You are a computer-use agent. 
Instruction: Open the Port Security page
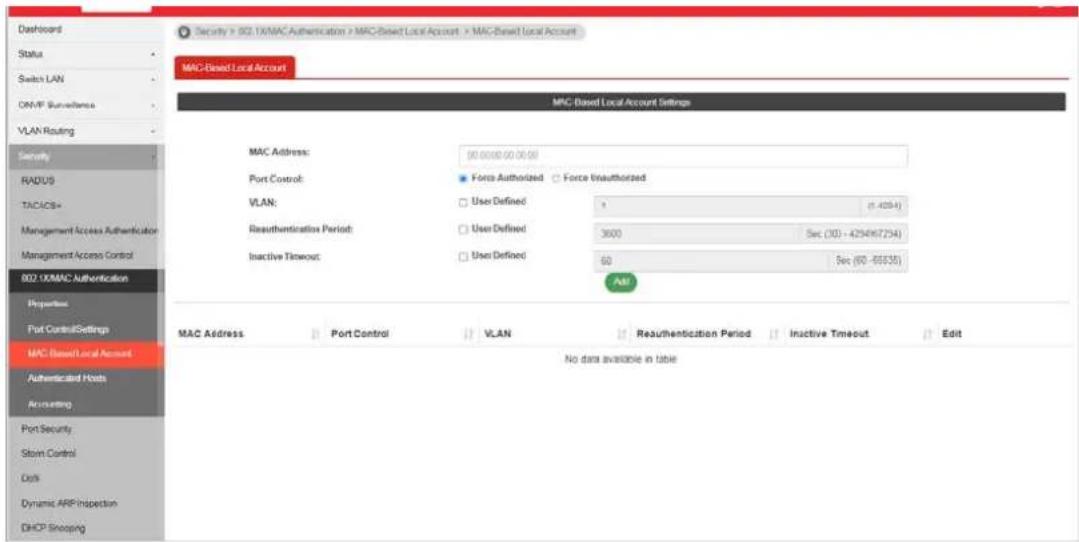[86, 429]
